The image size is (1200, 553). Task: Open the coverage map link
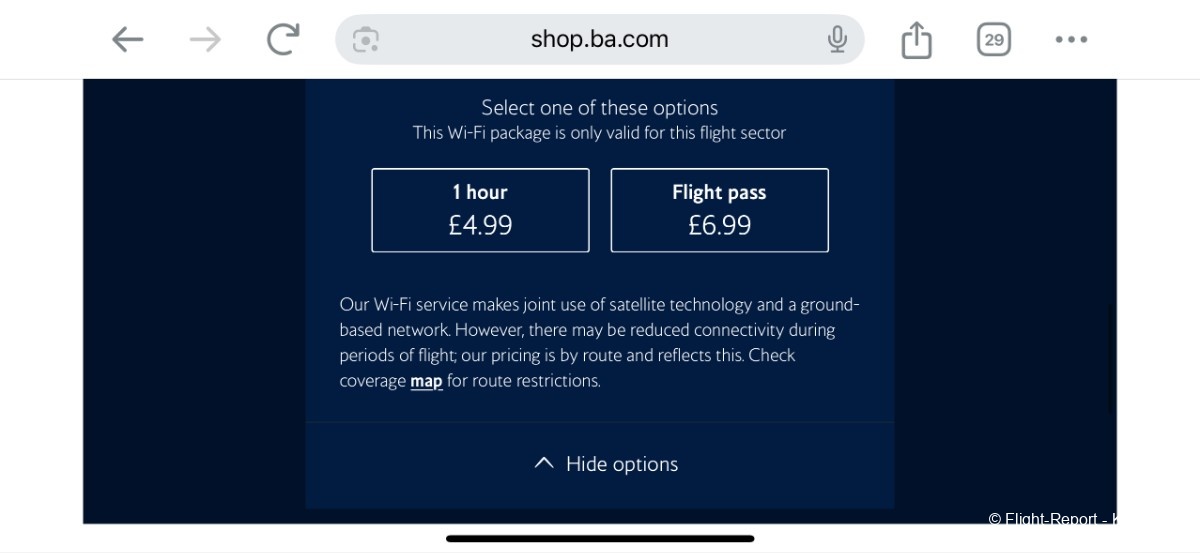[426, 381]
